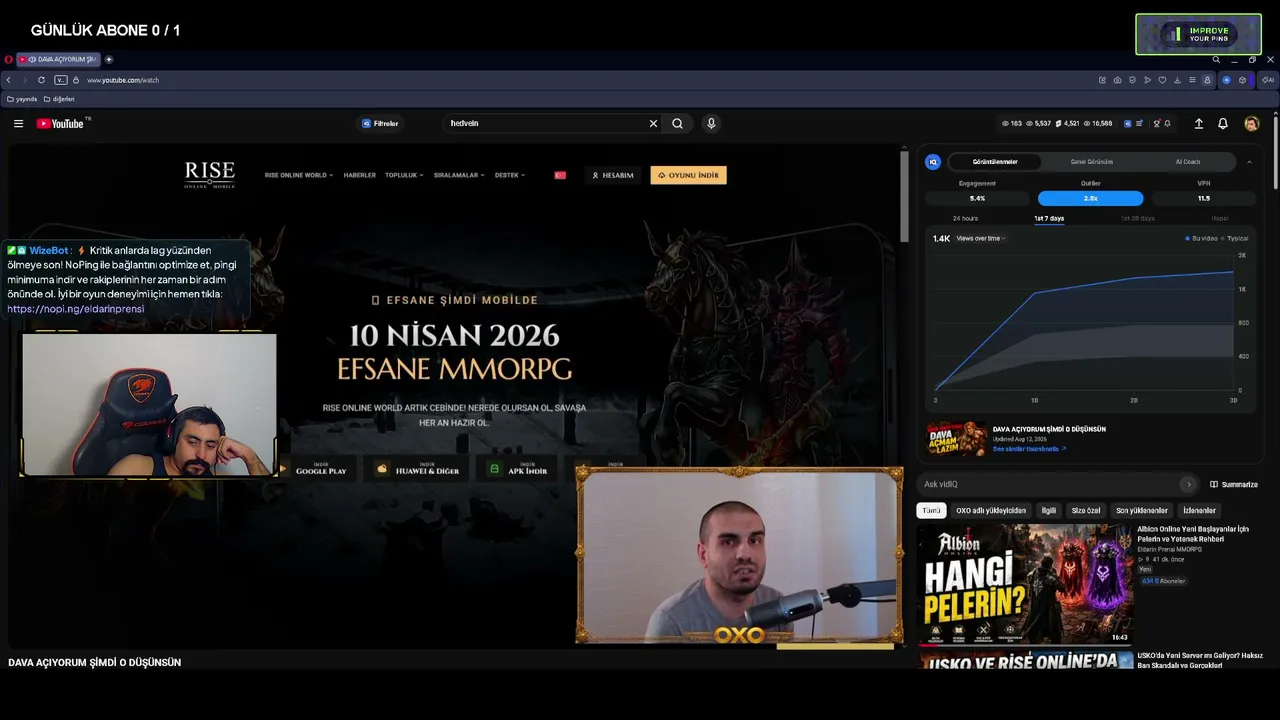This screenshot has height=720, width=1280.
Task: Click the VPN badge in address bar
Action: click(x=61, y=80)
